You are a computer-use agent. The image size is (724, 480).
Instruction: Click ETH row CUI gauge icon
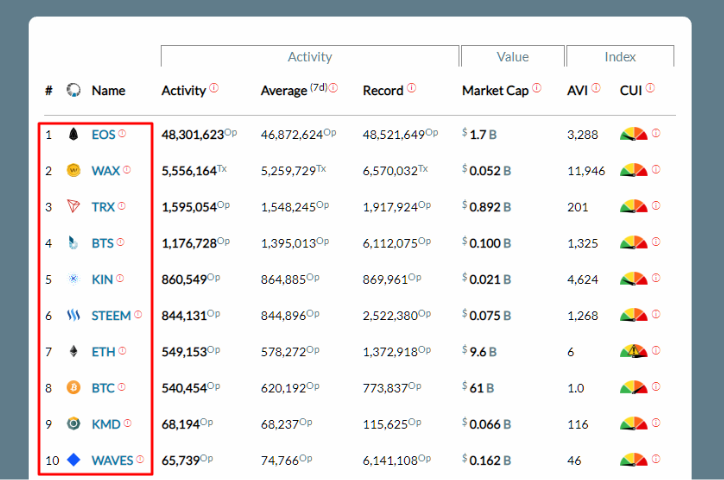[x=634, y=351]
